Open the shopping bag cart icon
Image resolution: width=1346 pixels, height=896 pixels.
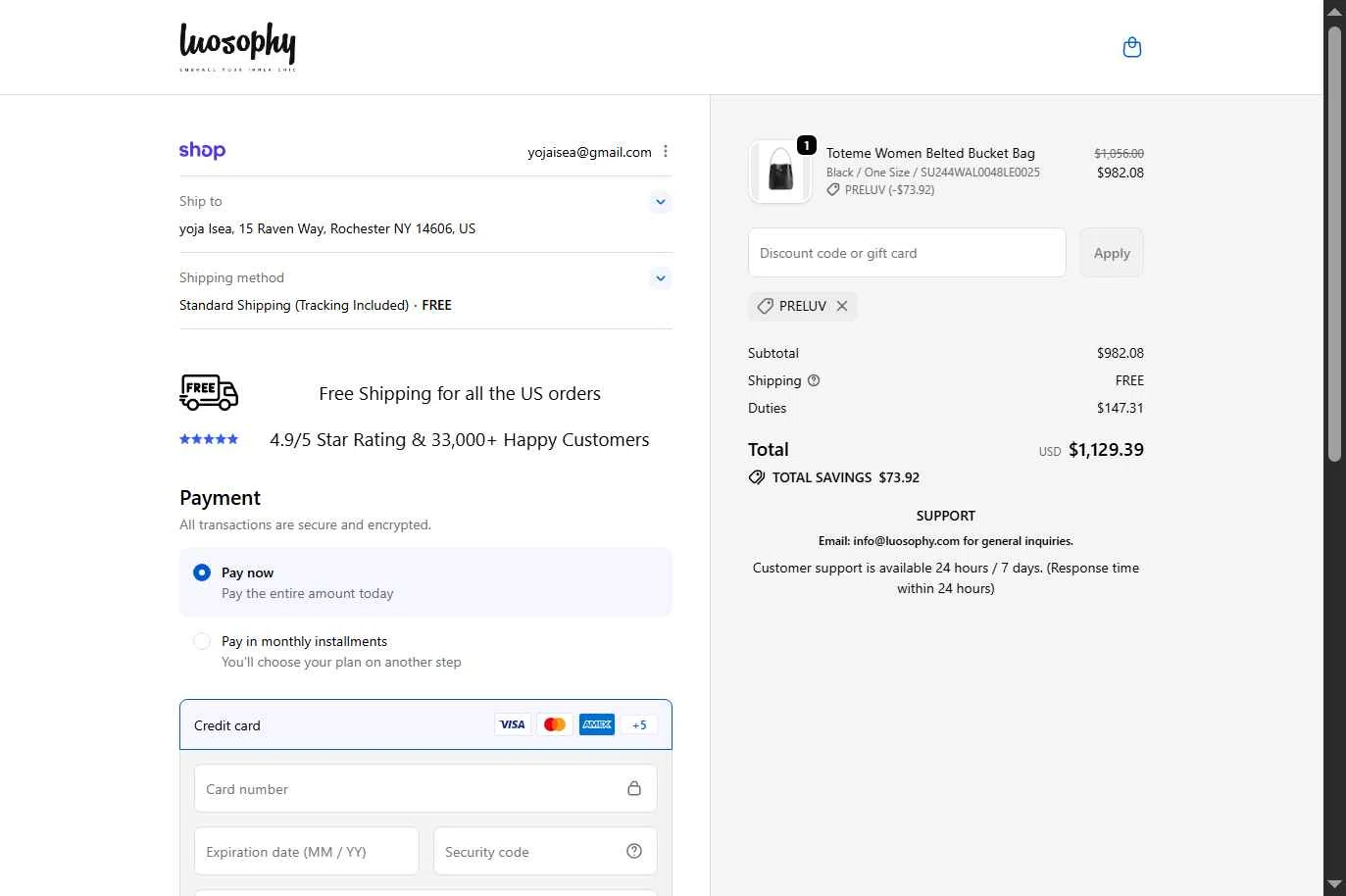coord(1132,47)
